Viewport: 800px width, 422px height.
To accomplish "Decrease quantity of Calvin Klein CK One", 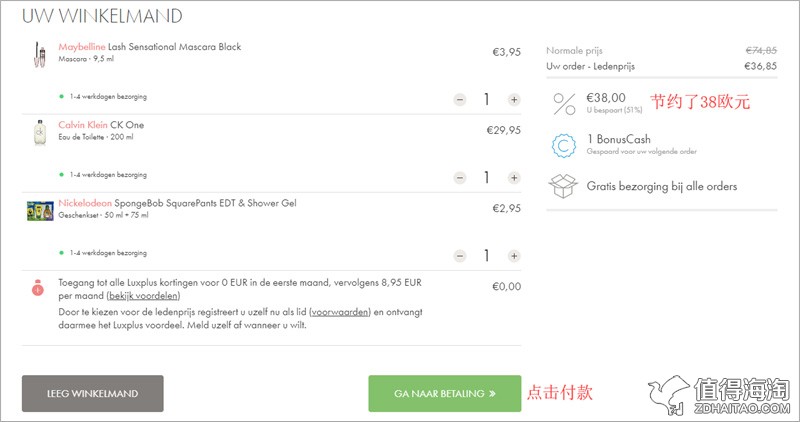I will [x=460, y=178].
